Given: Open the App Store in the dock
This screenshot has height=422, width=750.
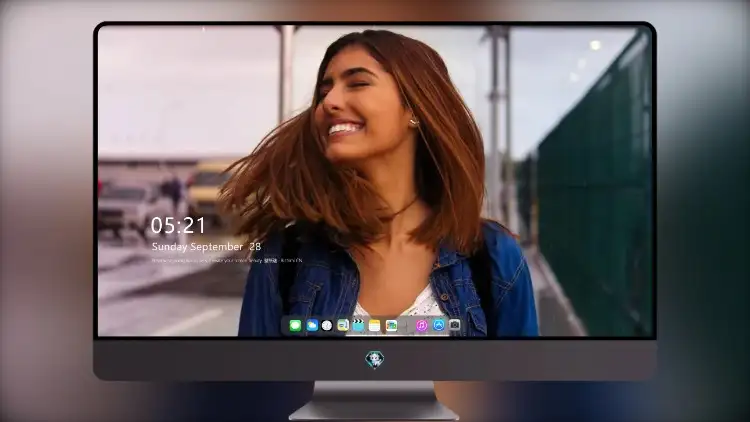Looking at the screenshot, I should [439, 325].
